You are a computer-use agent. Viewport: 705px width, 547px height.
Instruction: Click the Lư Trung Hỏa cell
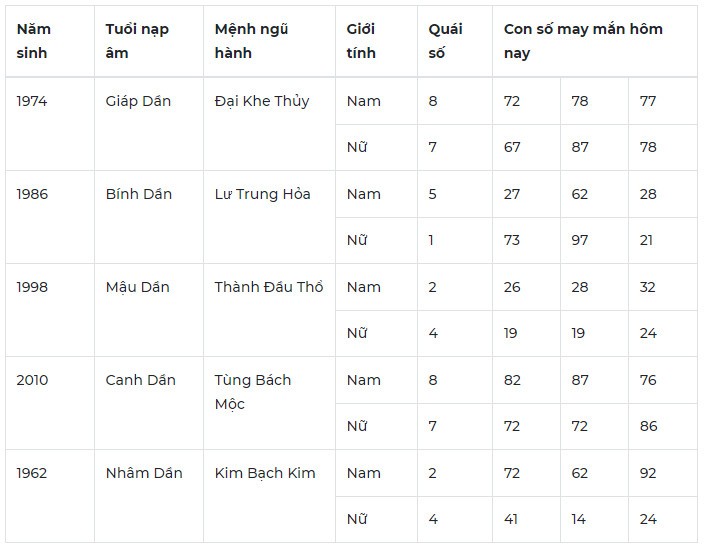[269, 217]
